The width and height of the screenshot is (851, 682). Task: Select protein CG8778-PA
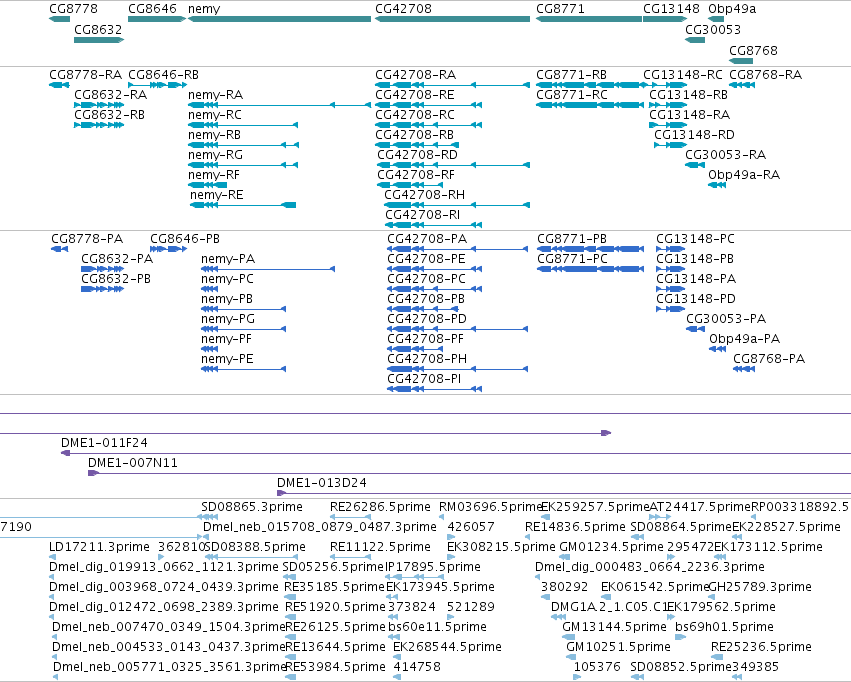click(x=60, y=249)
